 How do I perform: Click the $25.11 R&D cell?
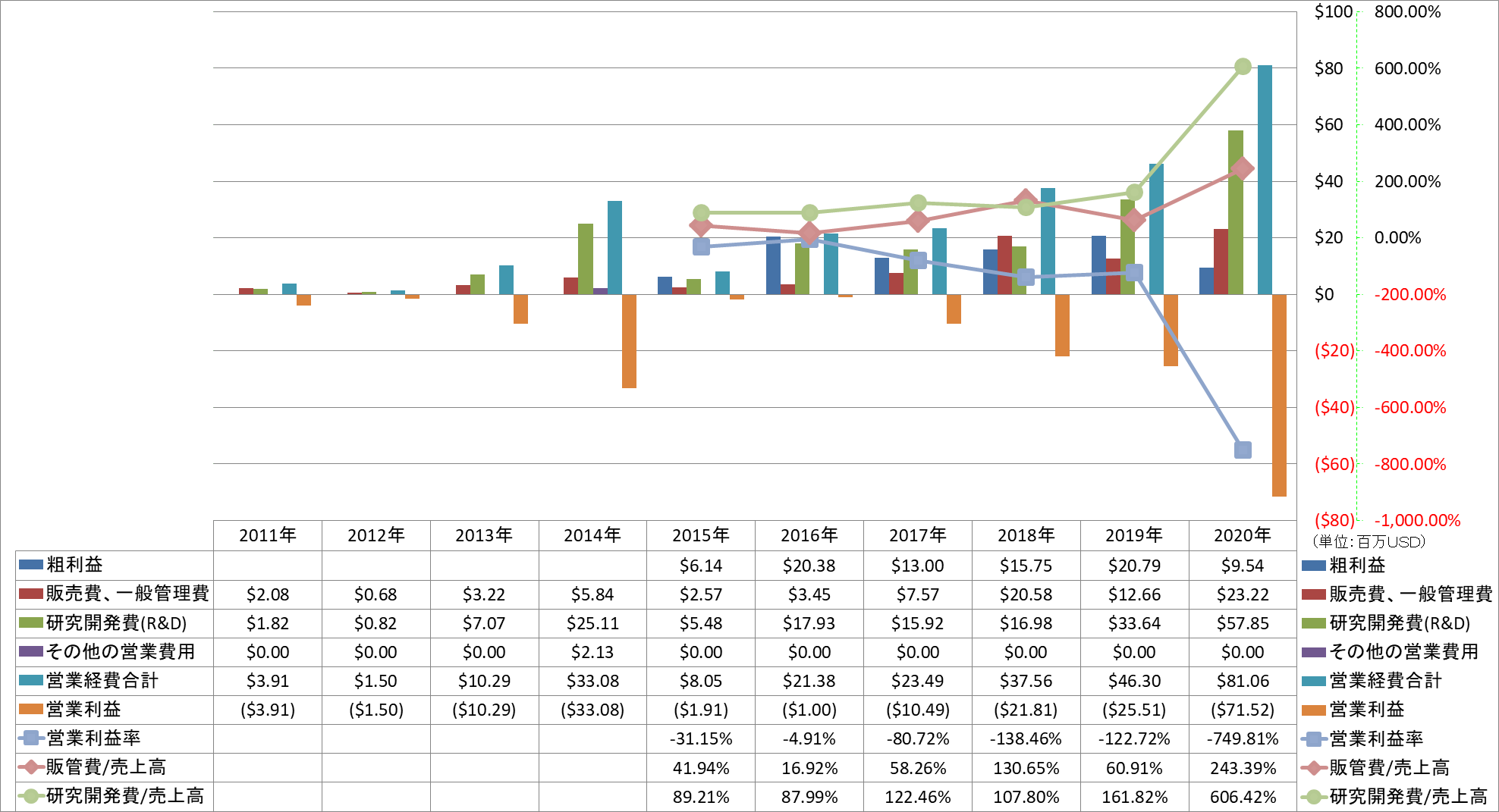(592, 623)
